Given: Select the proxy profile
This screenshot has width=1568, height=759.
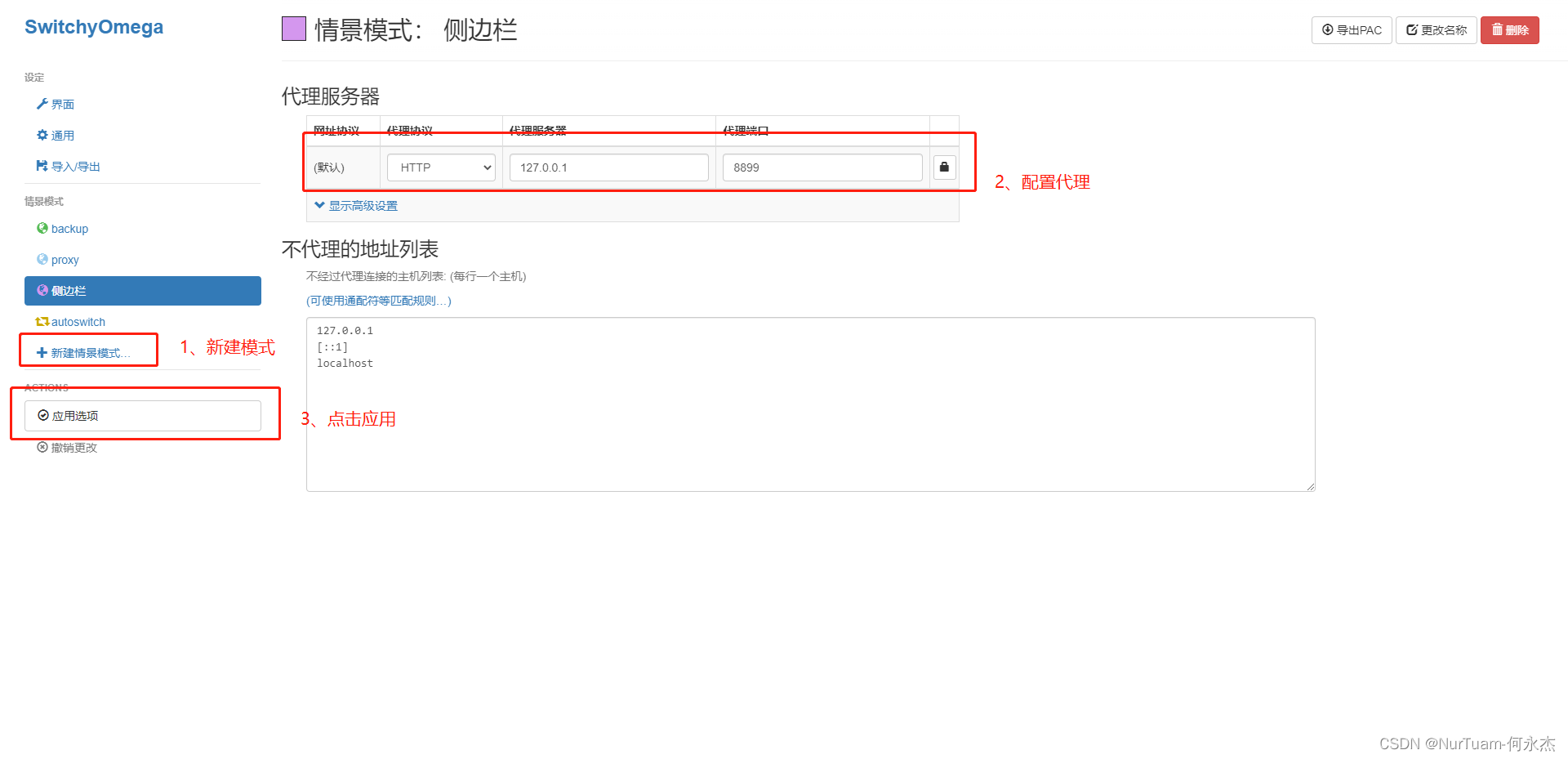Looking at the screenshot, I should pyautogui.click(x=65, y=260).
